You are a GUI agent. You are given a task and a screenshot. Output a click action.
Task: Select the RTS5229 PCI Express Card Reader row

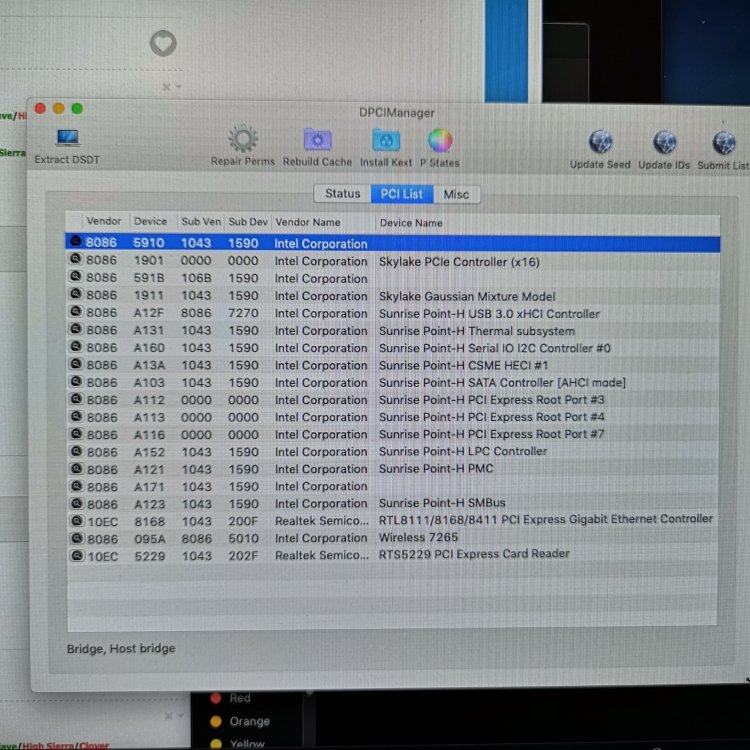(x=392, y=555)
